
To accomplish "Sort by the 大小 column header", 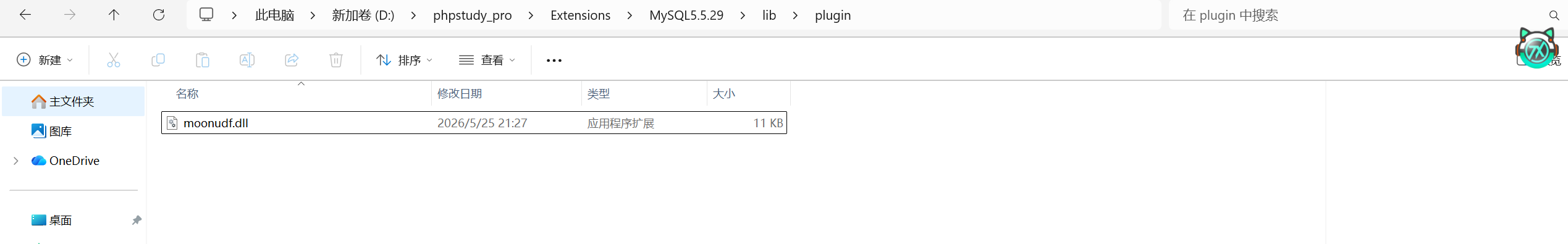I will 724,94.
